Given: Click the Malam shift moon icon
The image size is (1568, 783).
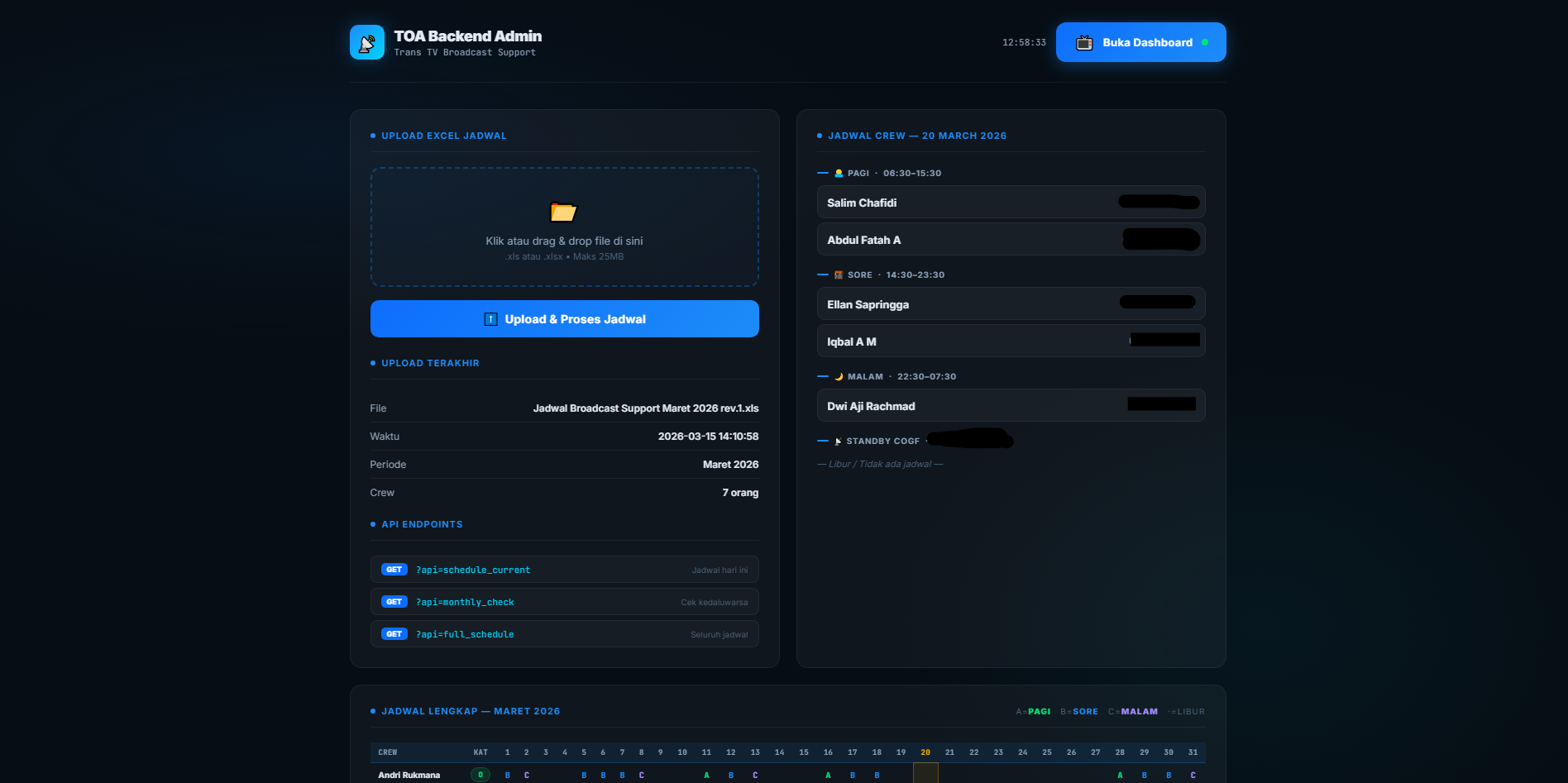Looking at the screenshot, I should click(839, 377).
